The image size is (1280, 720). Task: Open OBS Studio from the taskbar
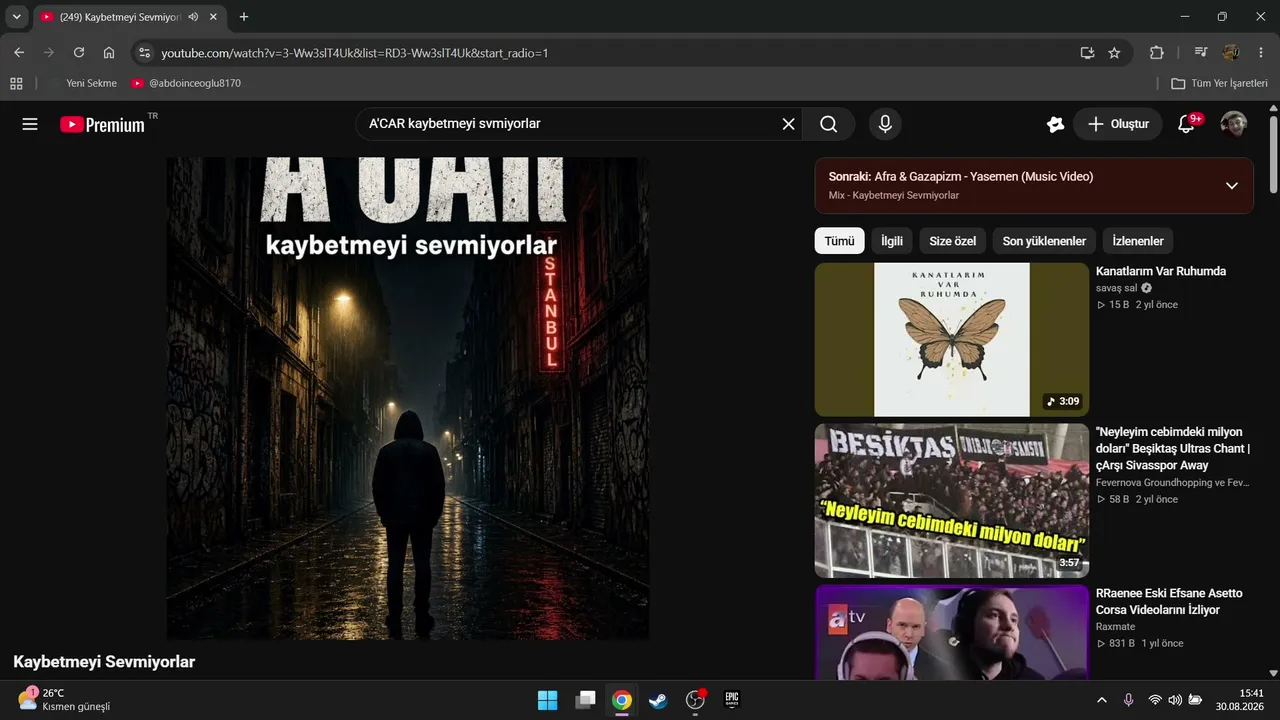tap(695, 700)
